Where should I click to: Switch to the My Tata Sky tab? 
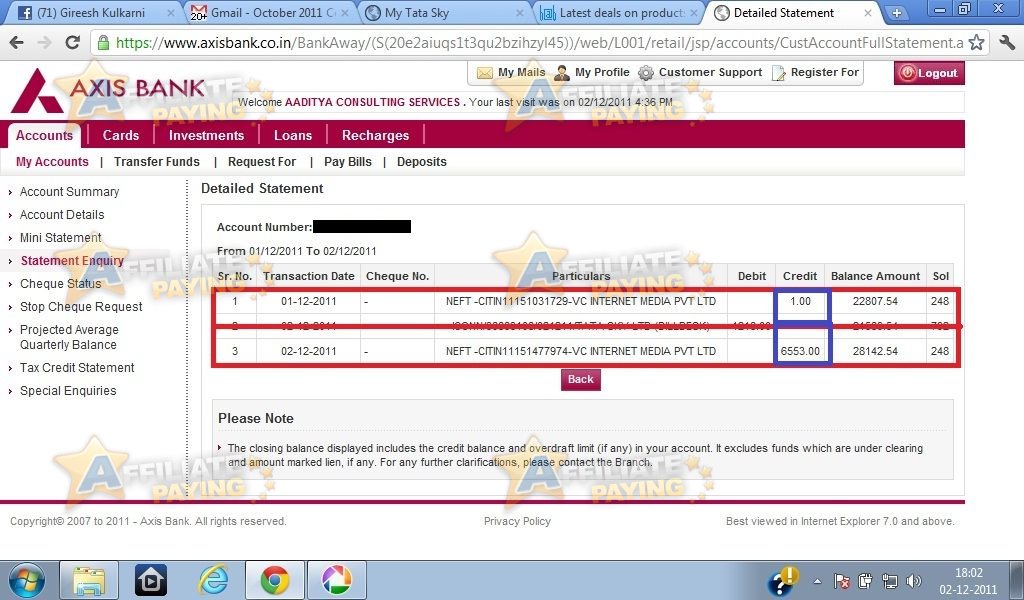click(x=444, y=12)
